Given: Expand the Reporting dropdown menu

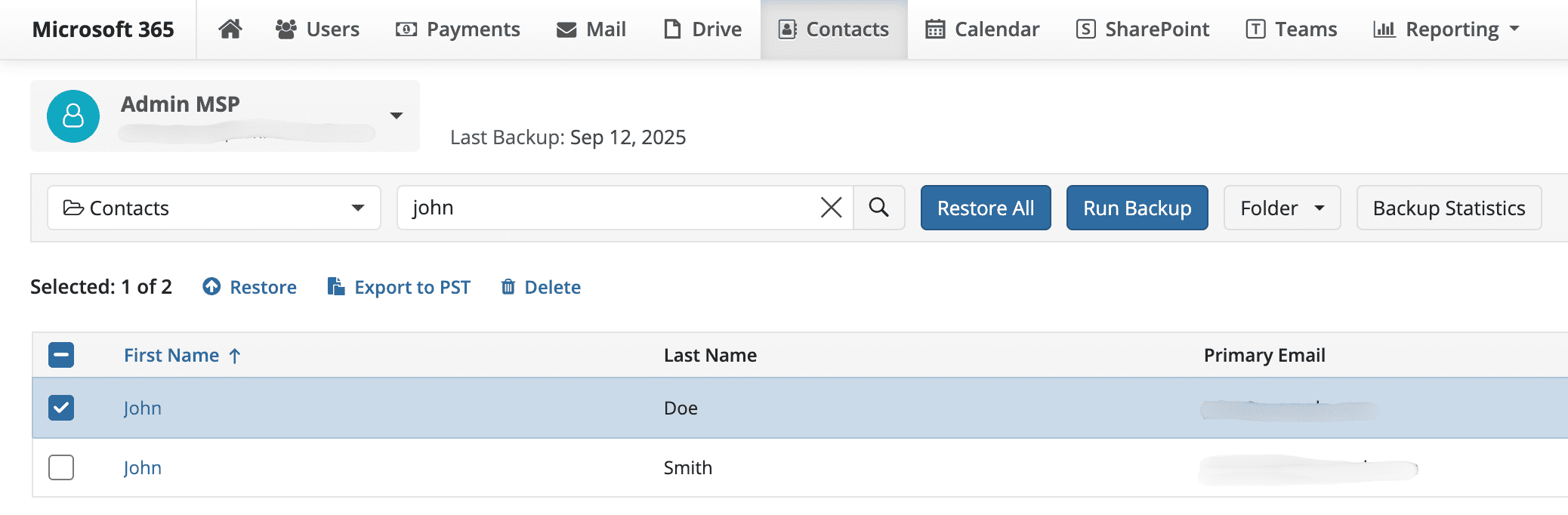Looking at the screenshot, I should coord(1446,29).
